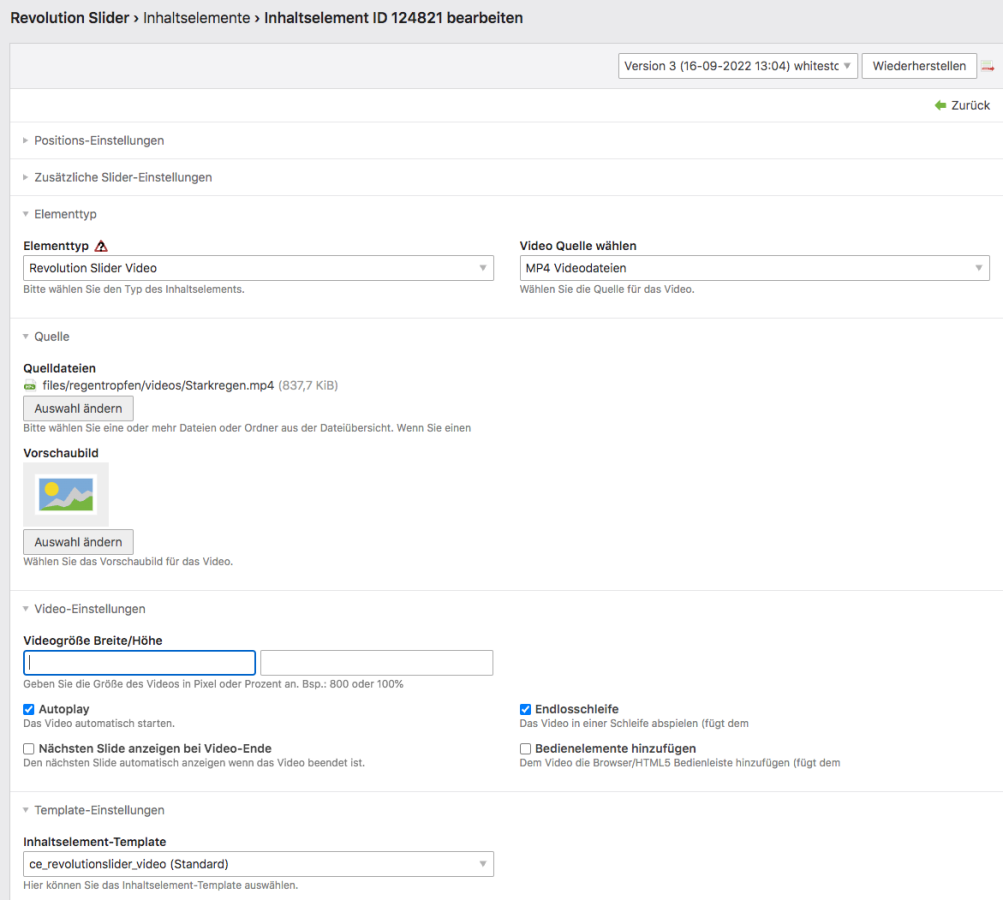Screen dimensions: 1003x900
Task: Open the Video Quelle wählen dropdown
Action: point(754,268)
